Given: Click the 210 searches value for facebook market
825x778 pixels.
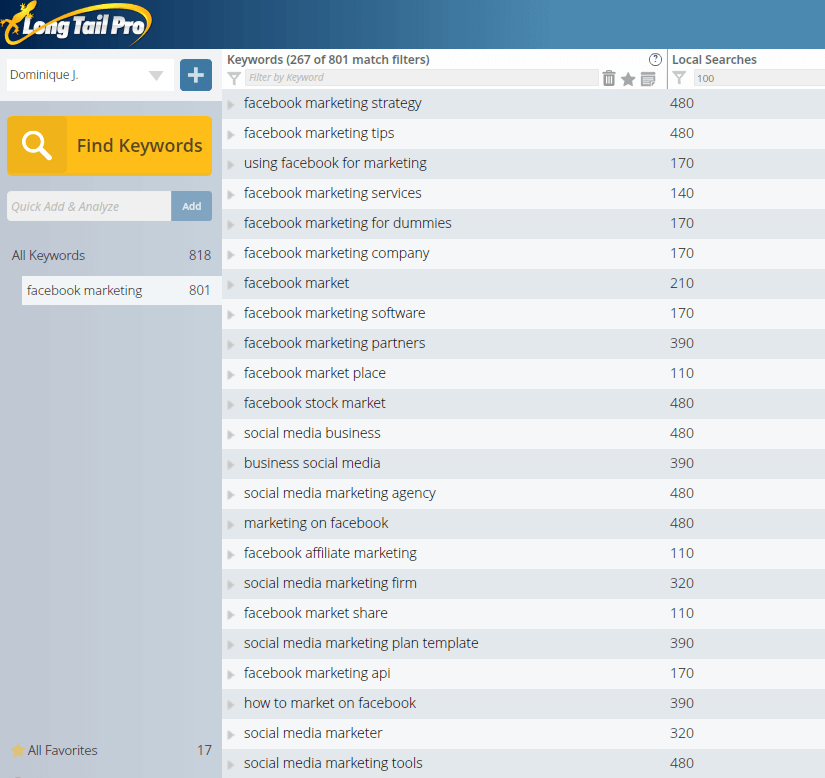Looking at the screenshot, I should click(682, 283).
